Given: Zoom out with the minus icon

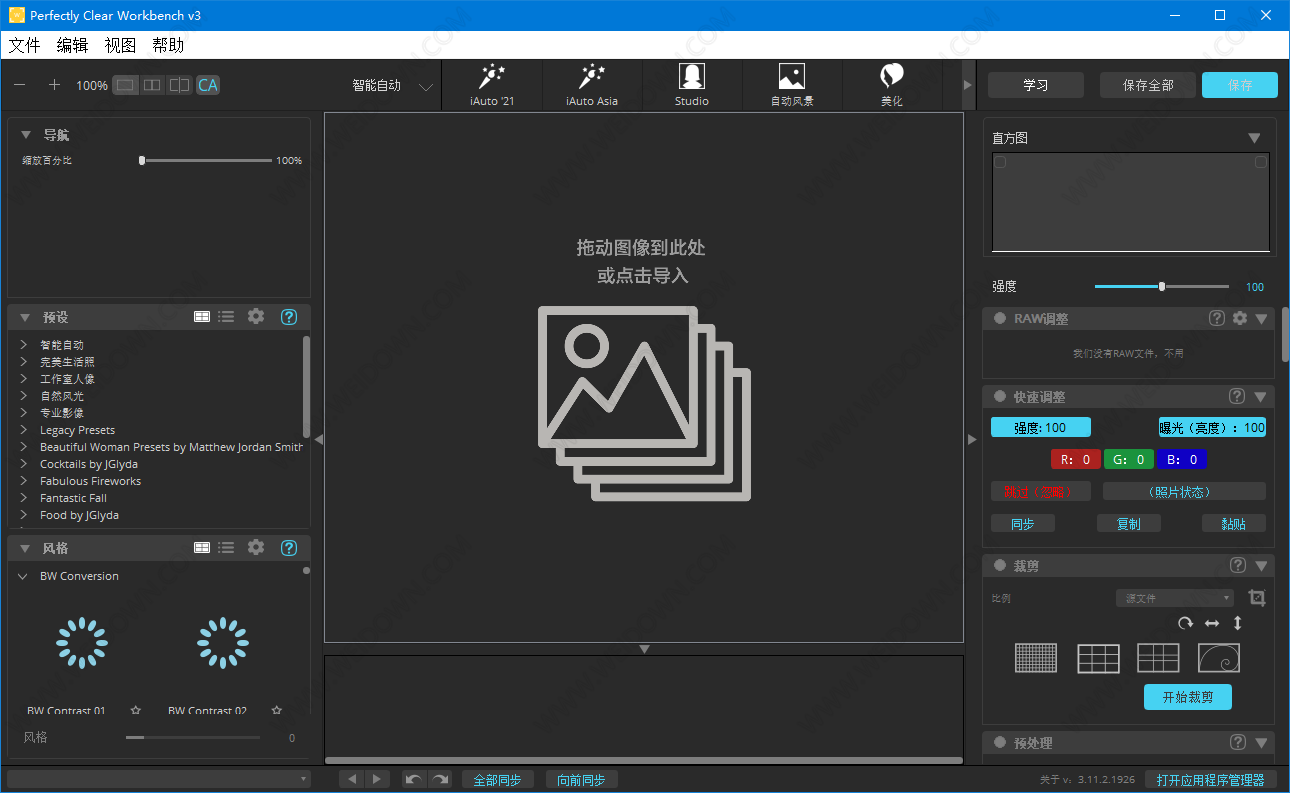Looking at the screenshot, I should click(20, 85).
